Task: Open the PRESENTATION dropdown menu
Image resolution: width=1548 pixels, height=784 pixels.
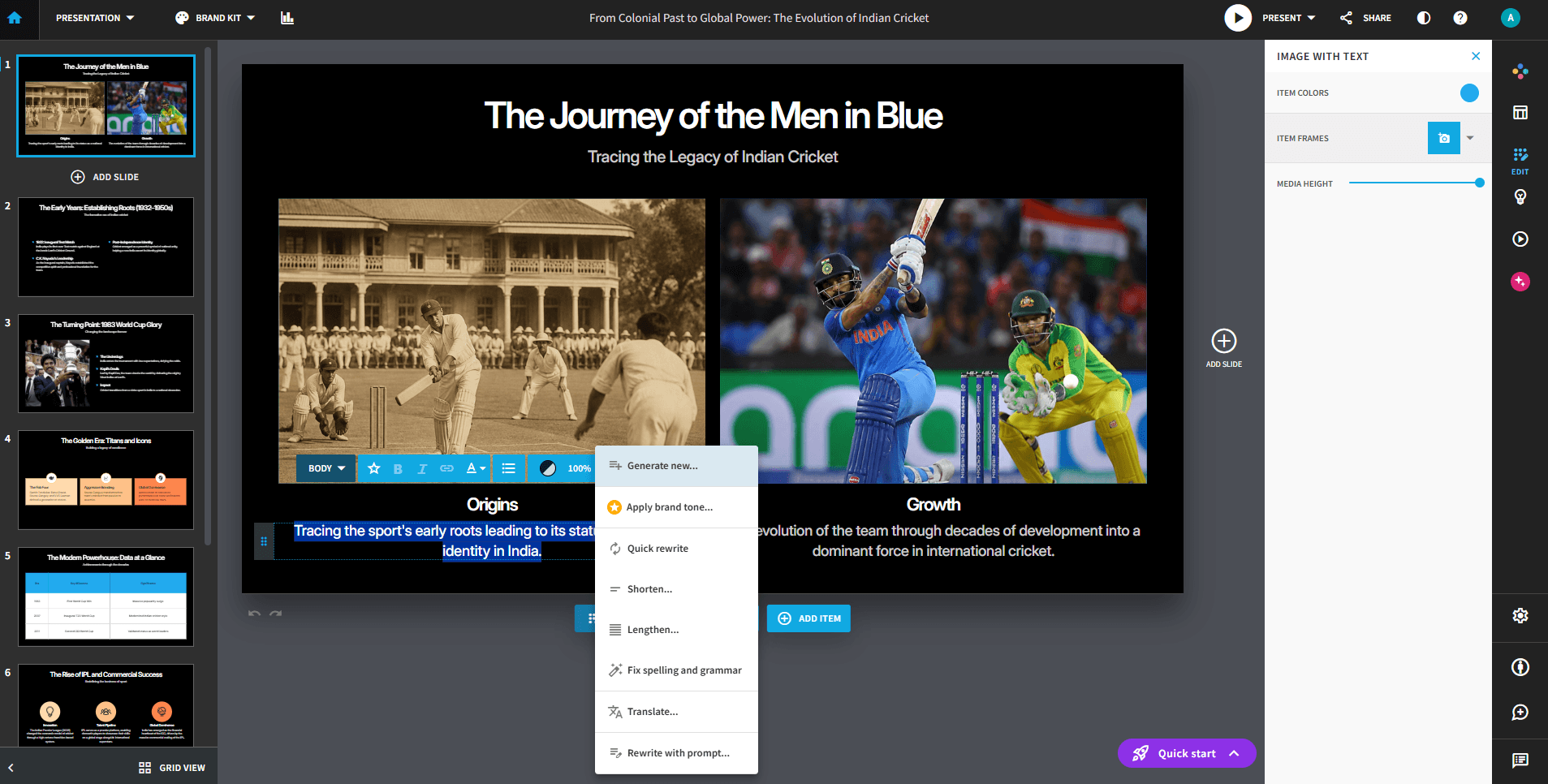Action: tap(95, 18)
